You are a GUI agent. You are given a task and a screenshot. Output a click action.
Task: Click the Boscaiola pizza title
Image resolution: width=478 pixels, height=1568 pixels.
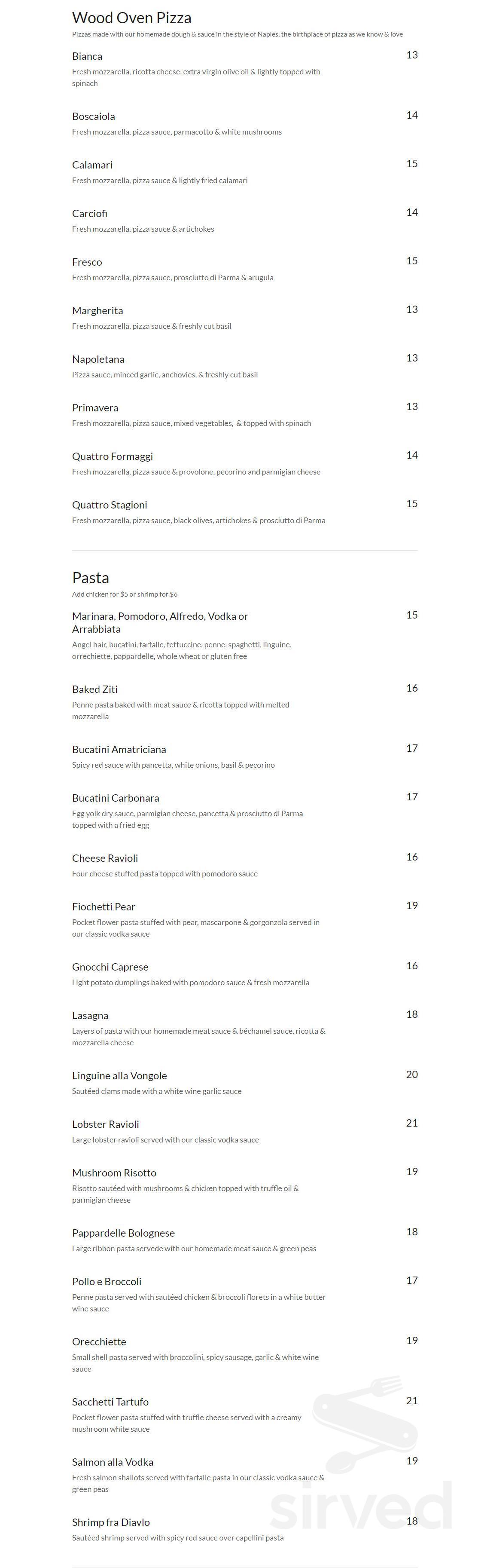[93, 117]
